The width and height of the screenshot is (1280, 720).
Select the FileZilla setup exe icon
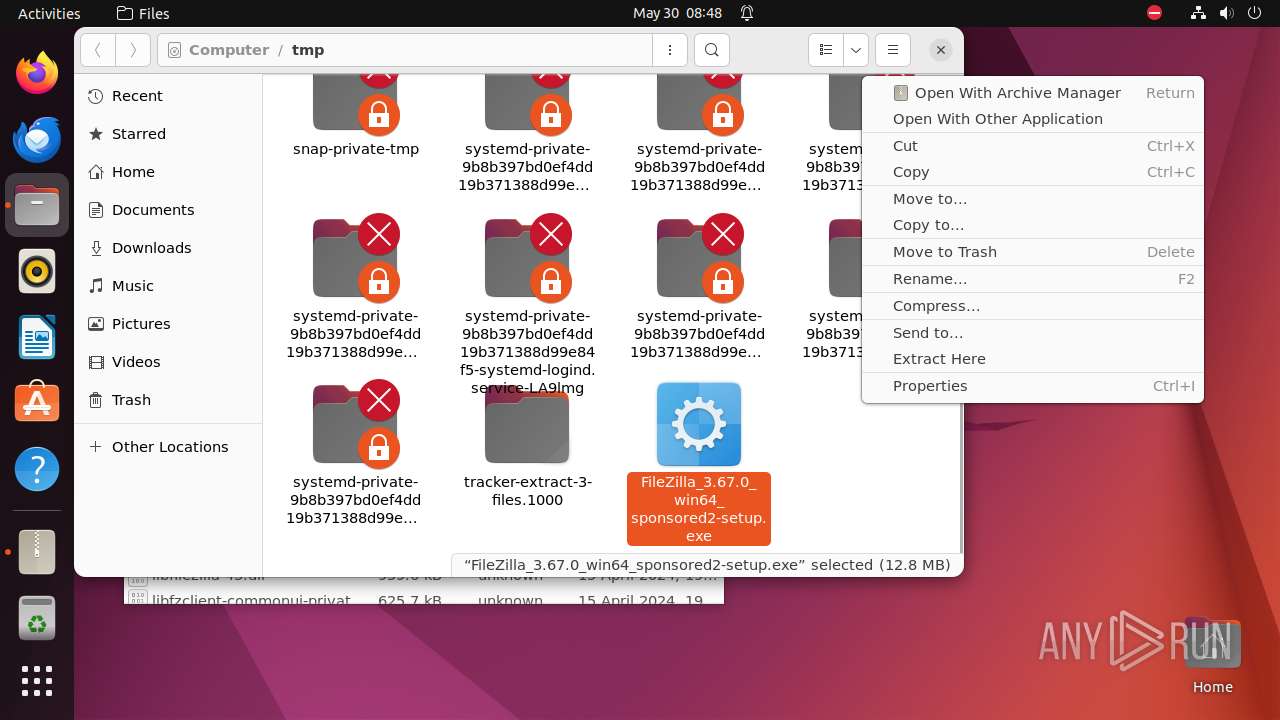(x=699, y=424)
